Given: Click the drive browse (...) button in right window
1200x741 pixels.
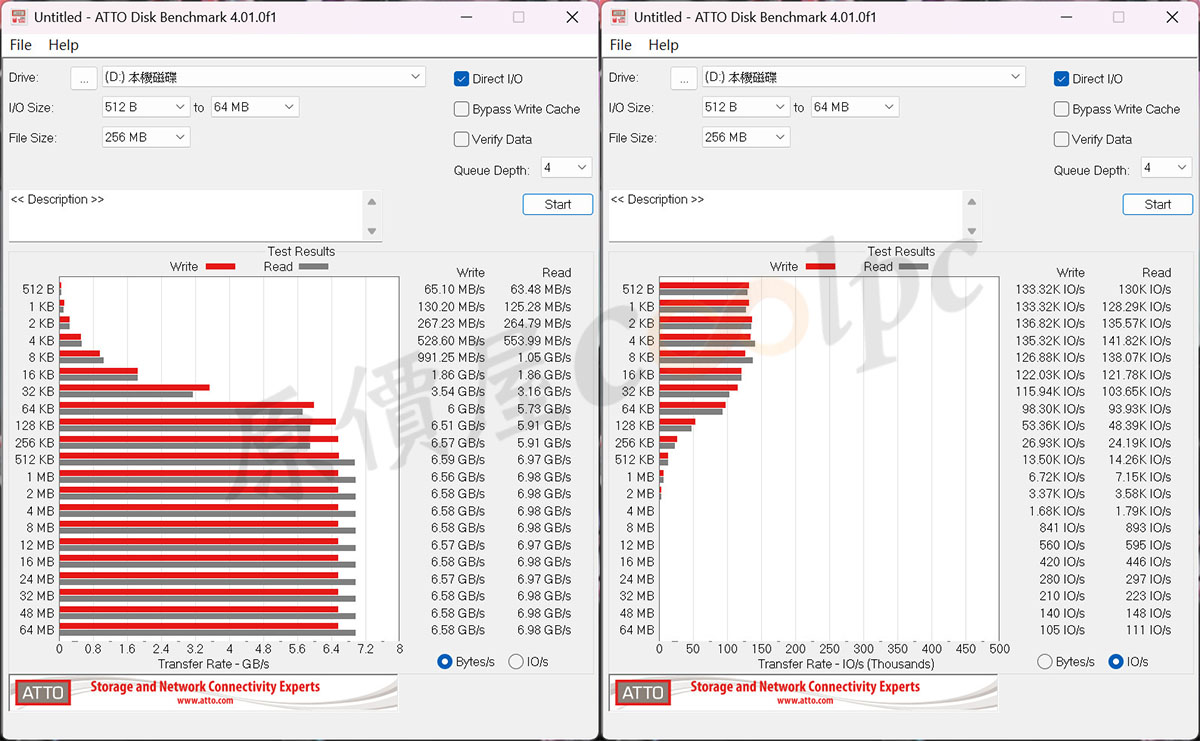Looking at the screenshot, I should pos(684,78).
